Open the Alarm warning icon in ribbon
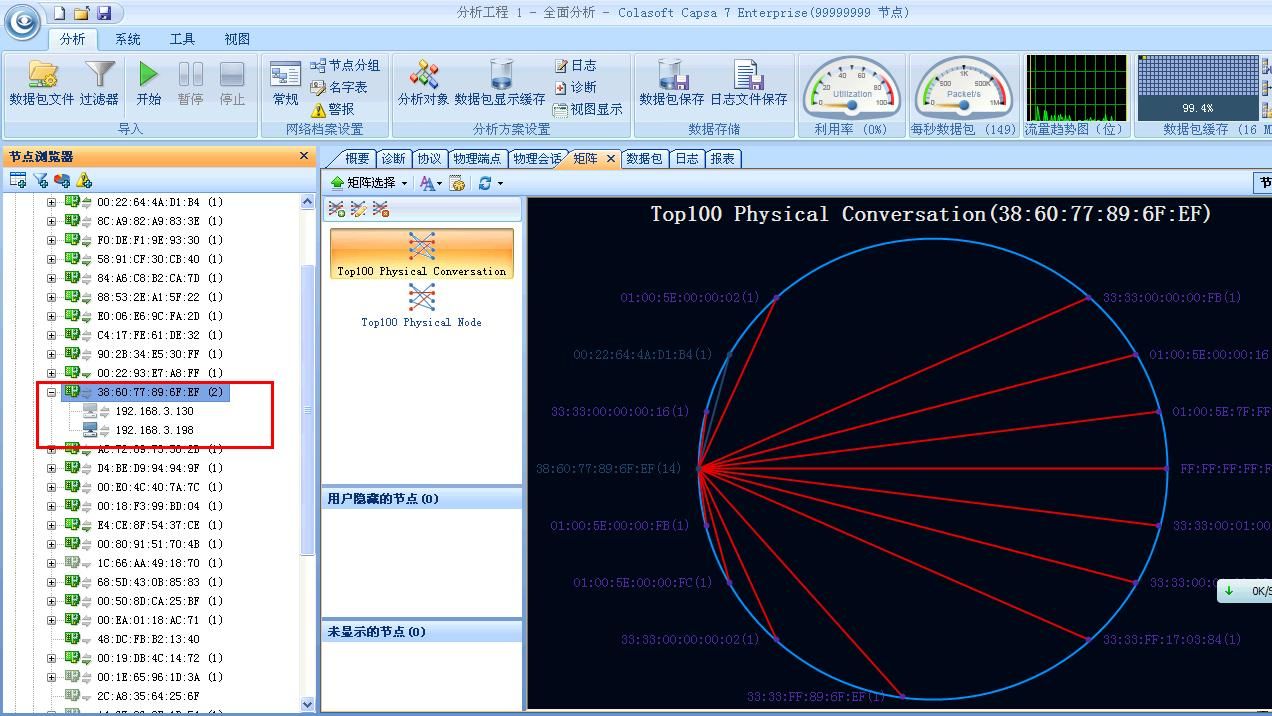 coord(319,109)
